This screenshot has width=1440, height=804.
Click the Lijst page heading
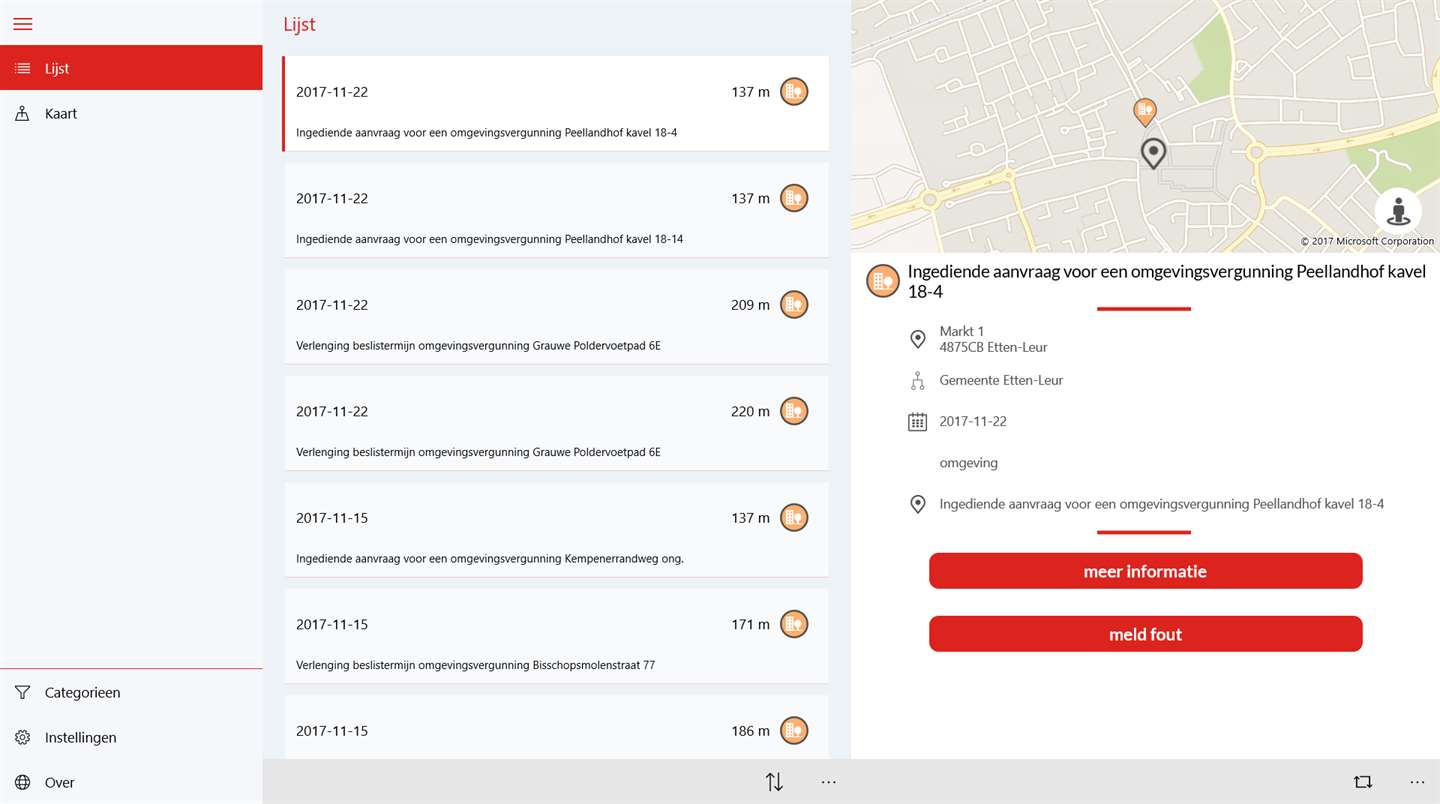pos(299,24)
